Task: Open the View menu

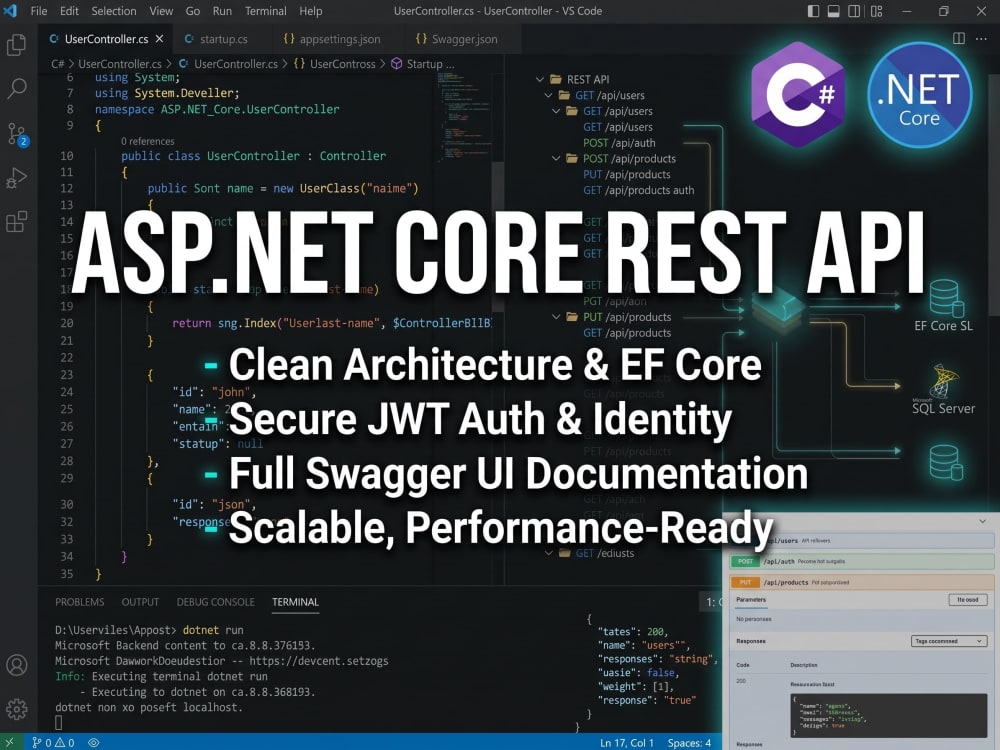Action: [x=161, y=11]
